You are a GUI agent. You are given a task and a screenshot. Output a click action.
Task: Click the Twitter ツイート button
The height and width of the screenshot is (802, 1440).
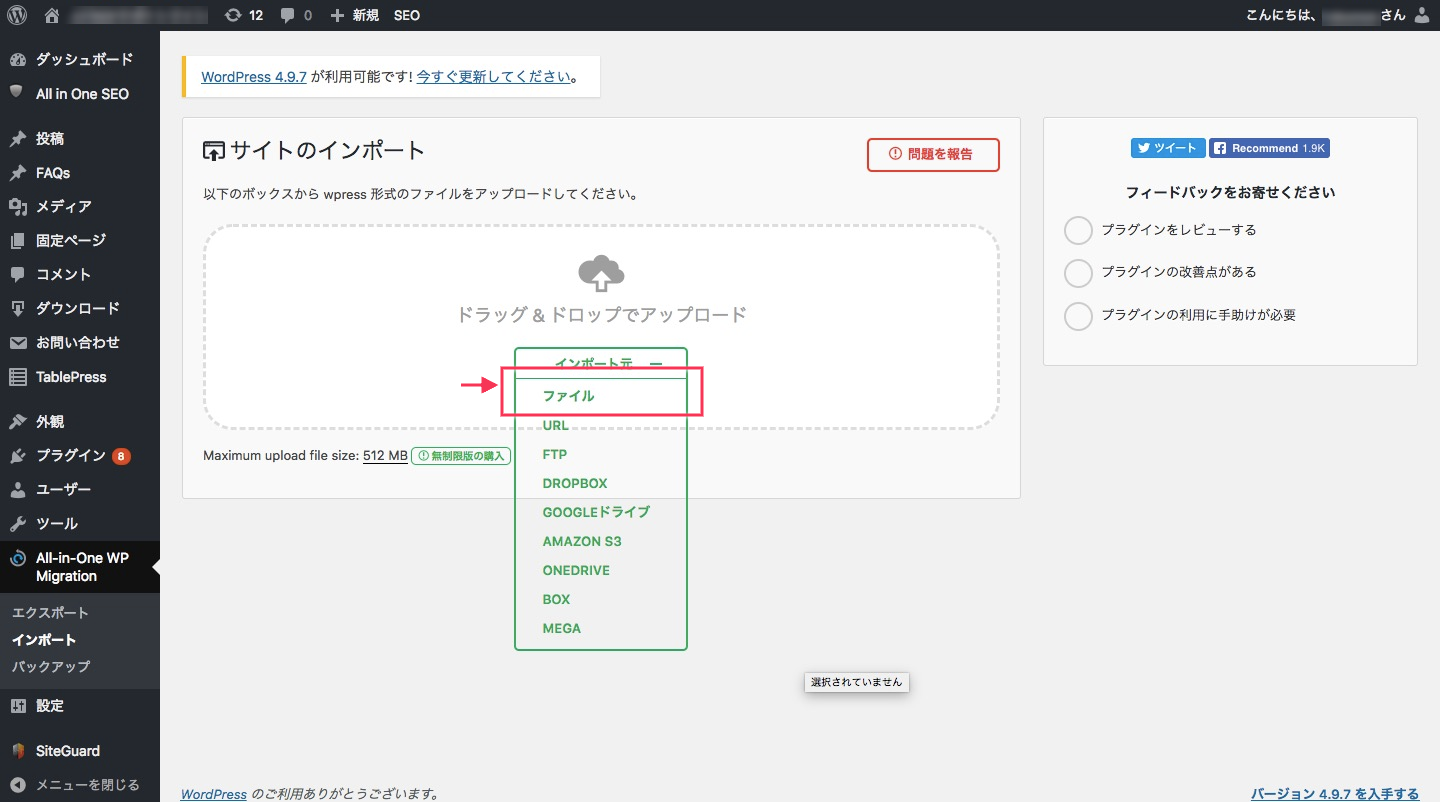tap(1167, 148)
